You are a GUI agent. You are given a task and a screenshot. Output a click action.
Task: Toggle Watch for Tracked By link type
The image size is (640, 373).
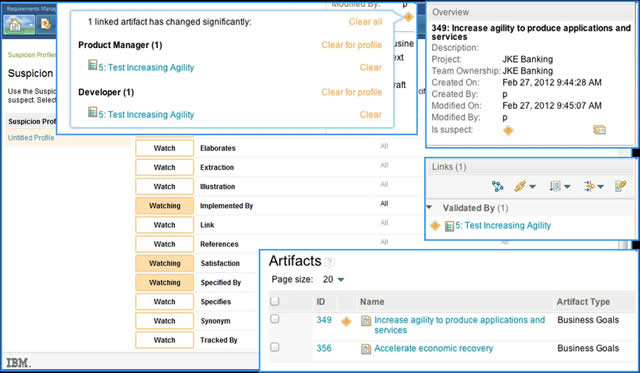pos(164,340)
